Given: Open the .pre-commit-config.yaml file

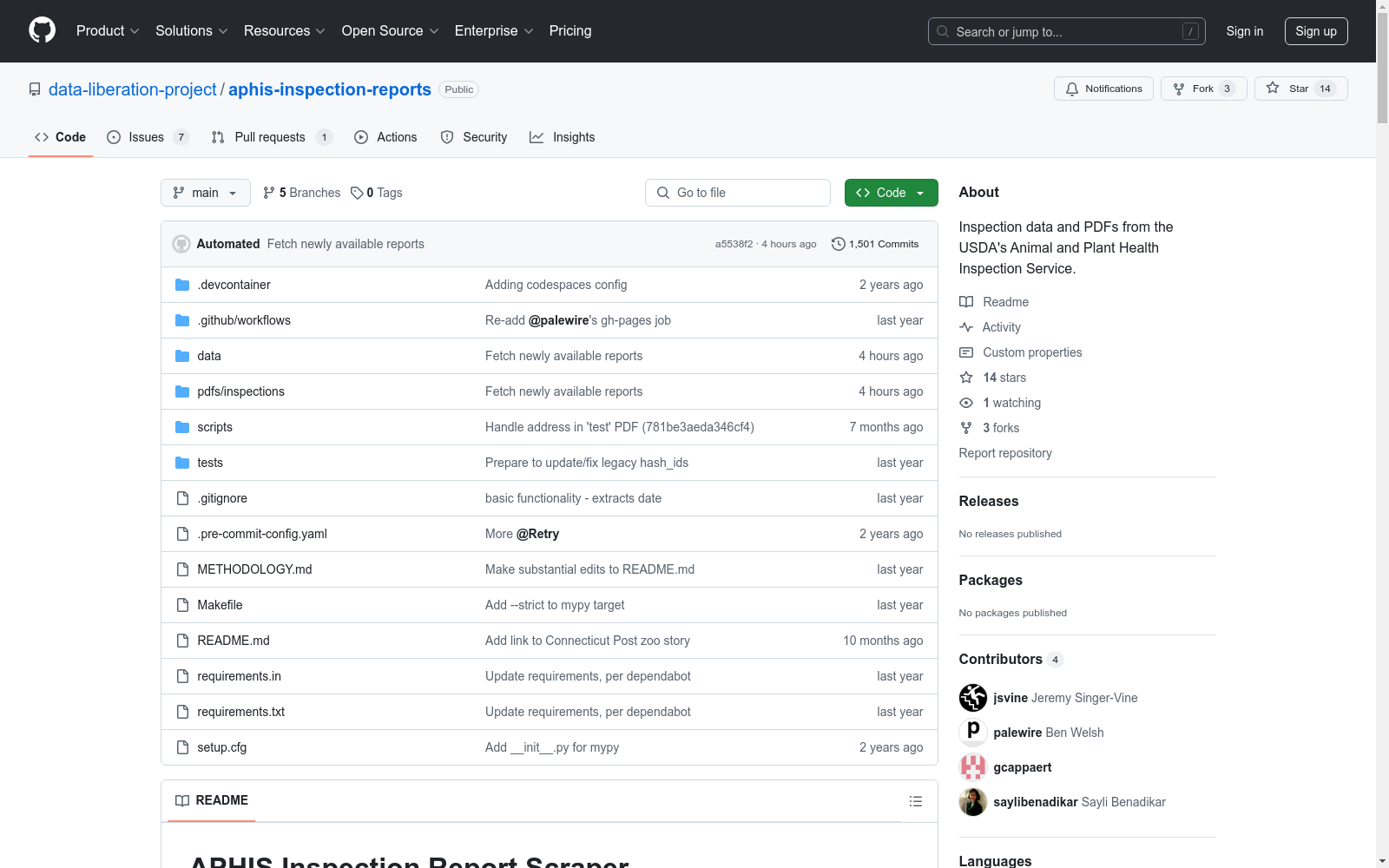Looking at the screenshot, I should pyautogui.click(x=262, y=534).
